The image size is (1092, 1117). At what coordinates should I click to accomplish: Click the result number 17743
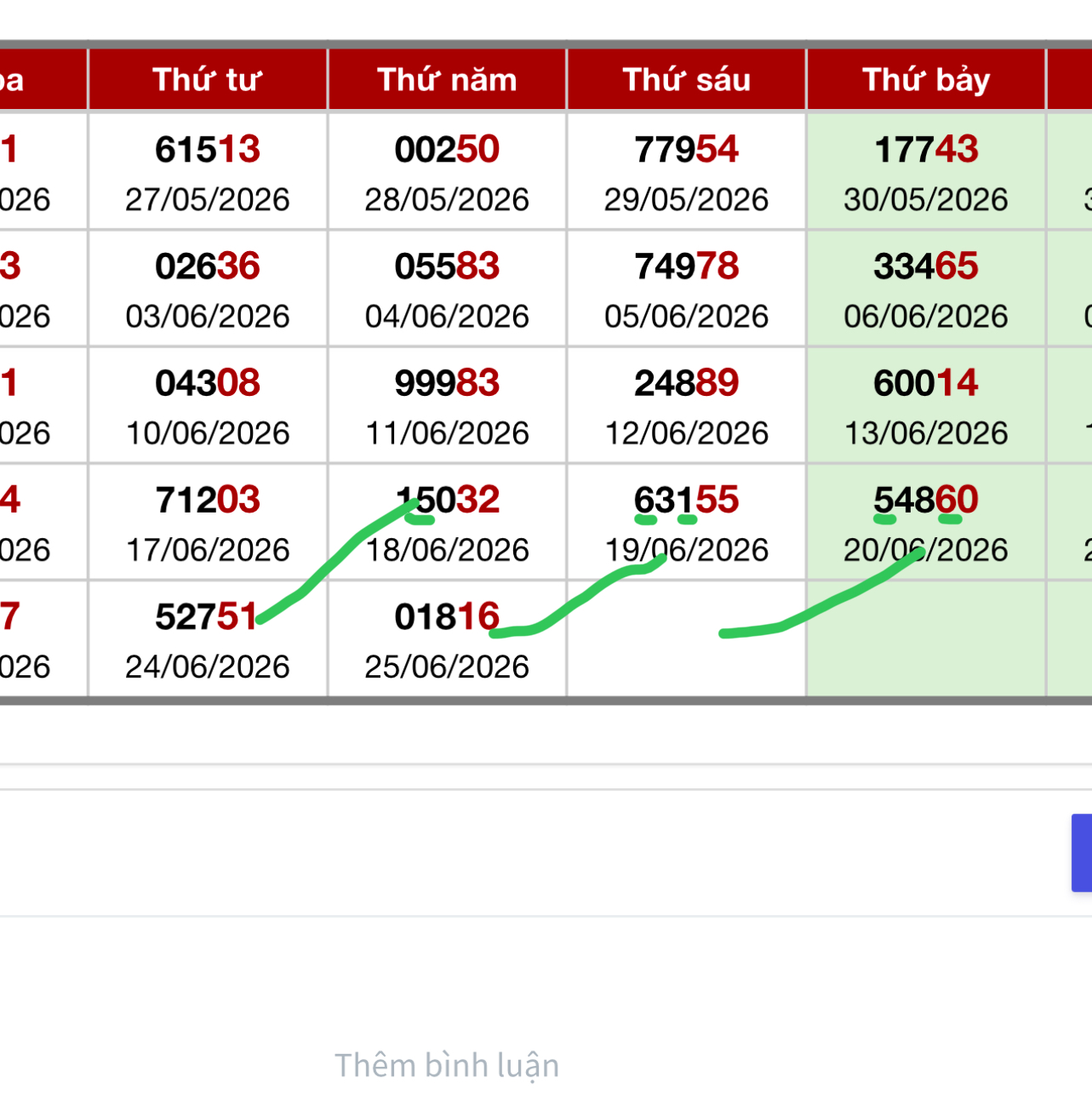(x=926, y=150)
